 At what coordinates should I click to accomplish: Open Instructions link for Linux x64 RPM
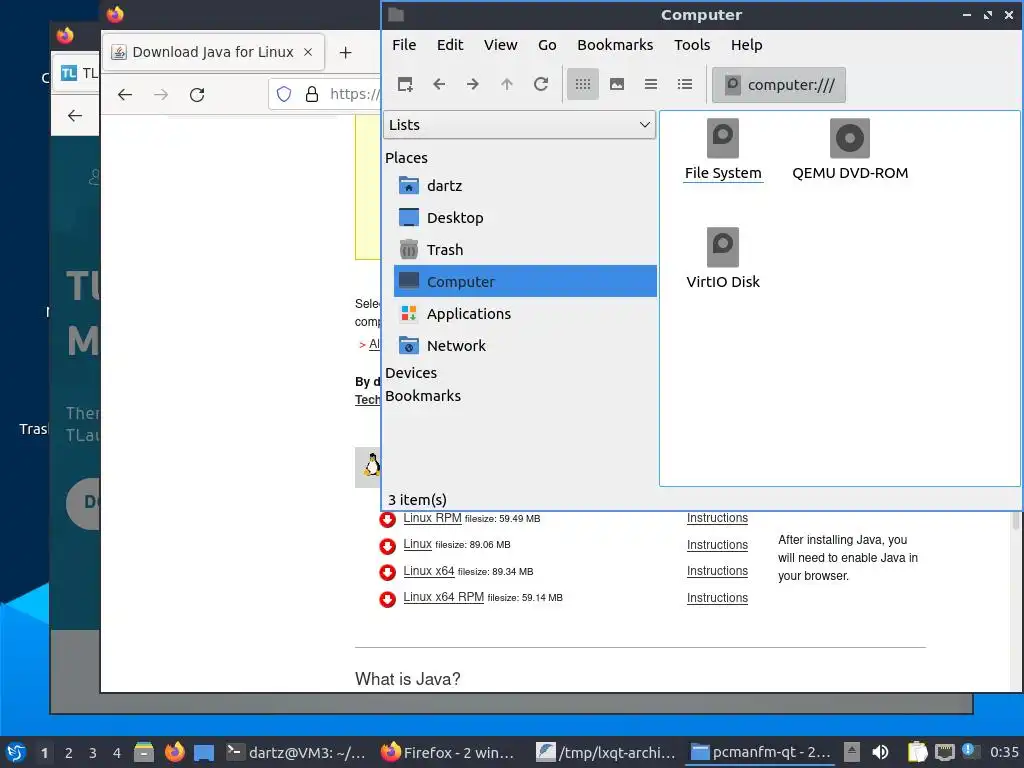point(717,598)
